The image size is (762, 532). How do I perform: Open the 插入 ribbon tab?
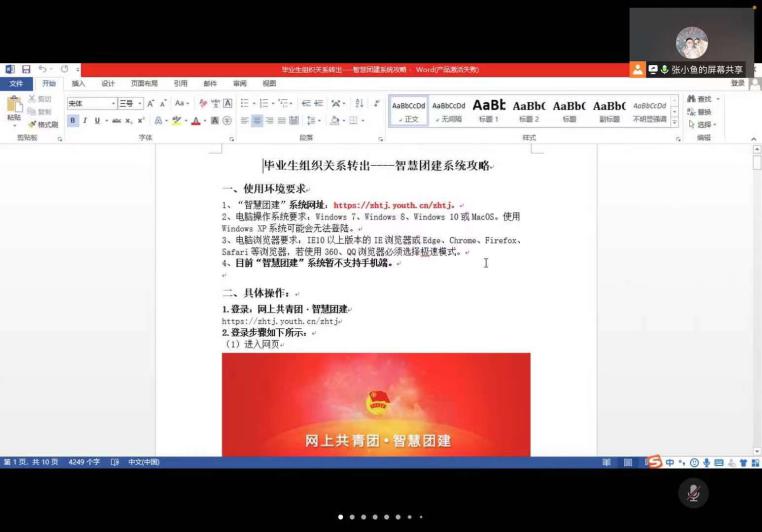pos(78,84)
